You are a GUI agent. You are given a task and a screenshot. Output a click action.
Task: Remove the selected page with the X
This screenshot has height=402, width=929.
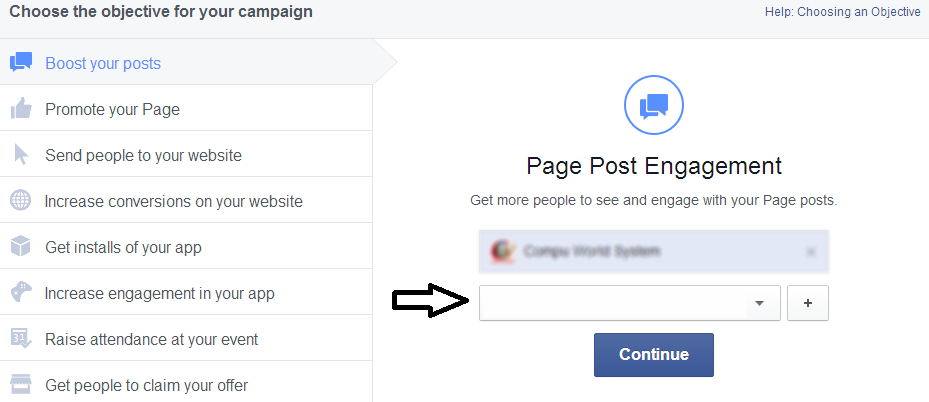click(811, 252)
